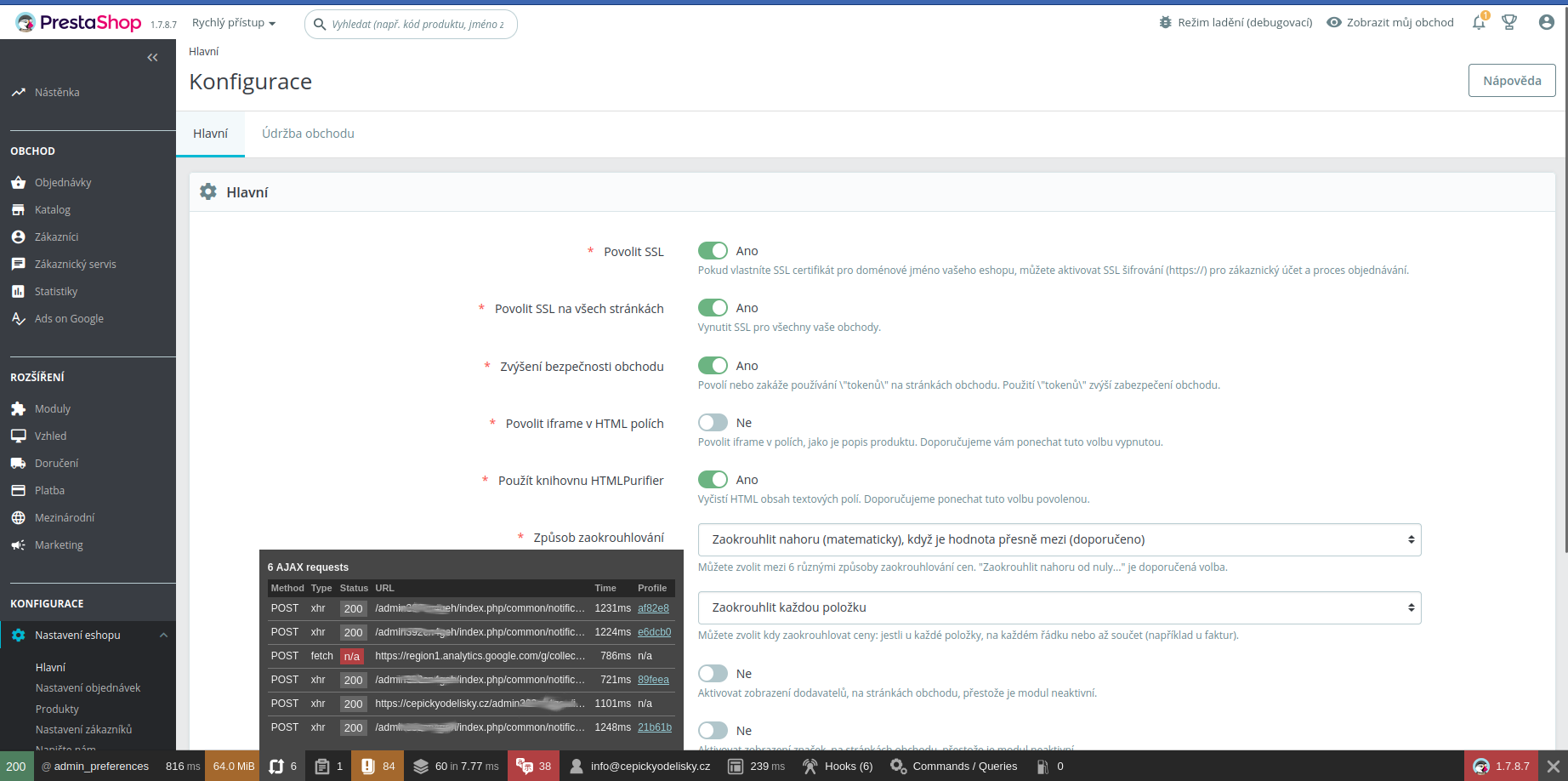The width and height of the screenshot is (1568, 781).
Task: Enable Povolit iframe v HTML polích toggle
Action: [x=713, y=423]
